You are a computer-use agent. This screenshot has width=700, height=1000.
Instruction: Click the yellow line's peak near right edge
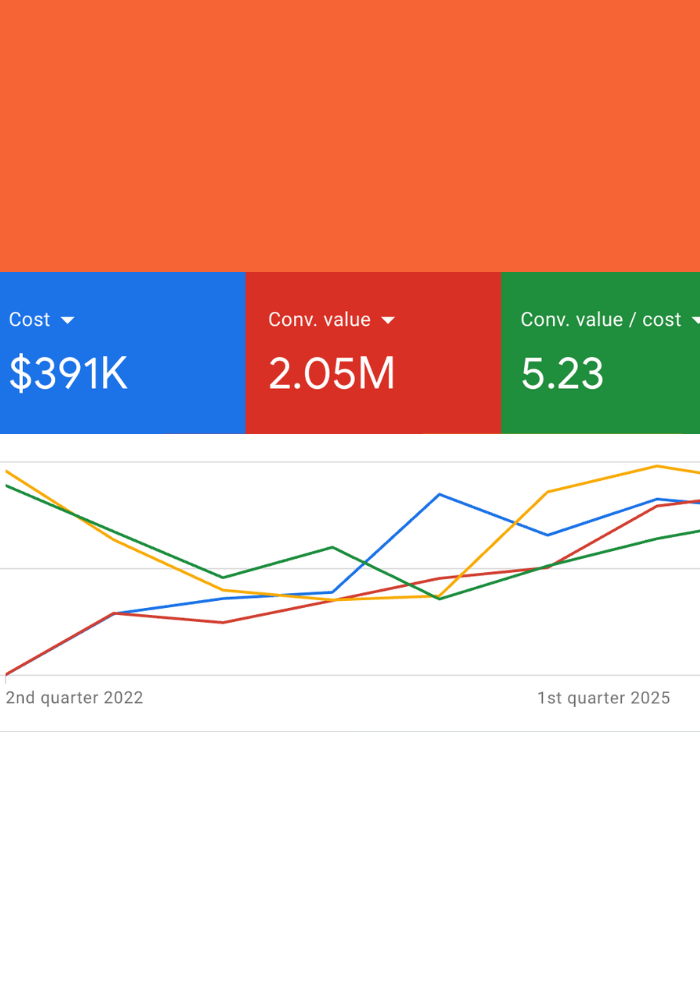656,466
